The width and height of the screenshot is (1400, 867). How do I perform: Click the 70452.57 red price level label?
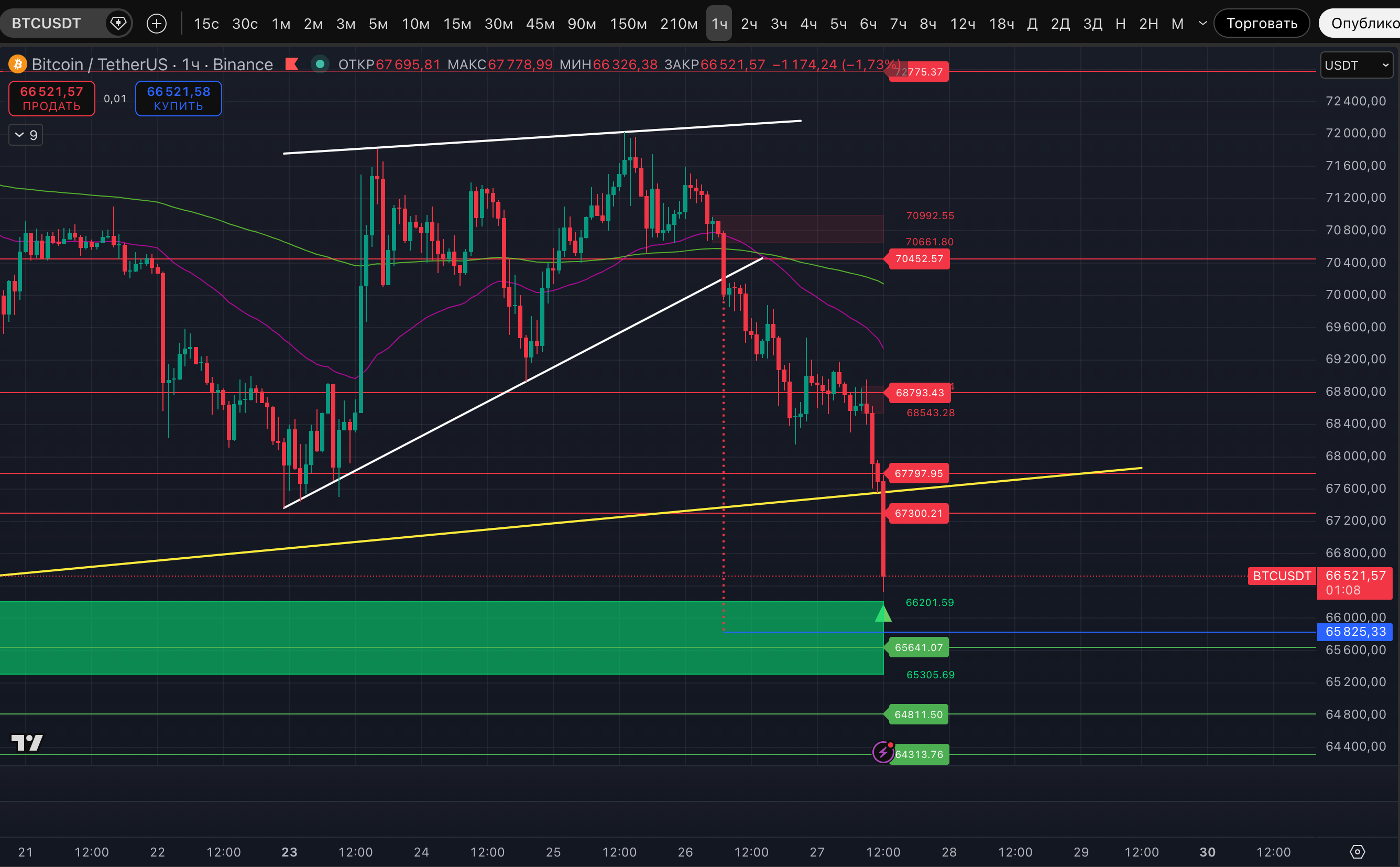[918, 258]
